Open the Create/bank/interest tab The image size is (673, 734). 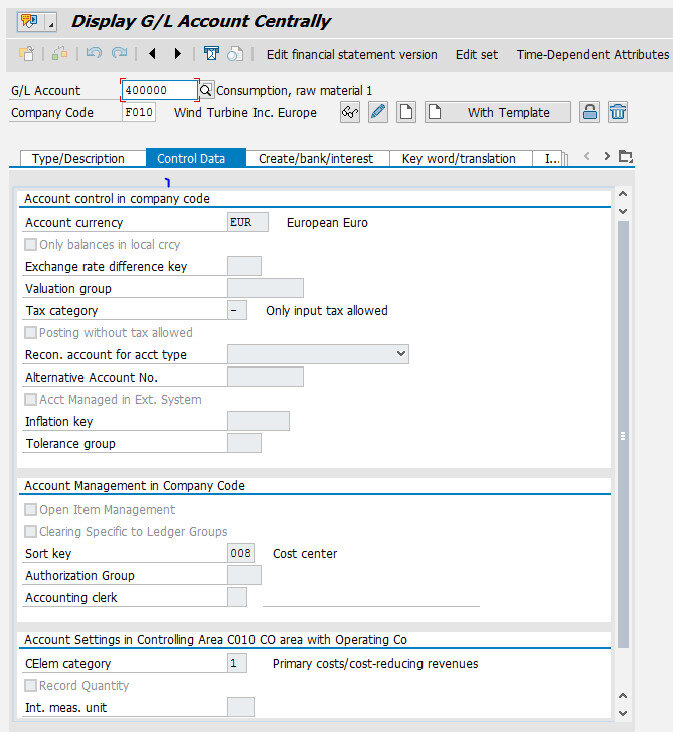coord(316,158)
